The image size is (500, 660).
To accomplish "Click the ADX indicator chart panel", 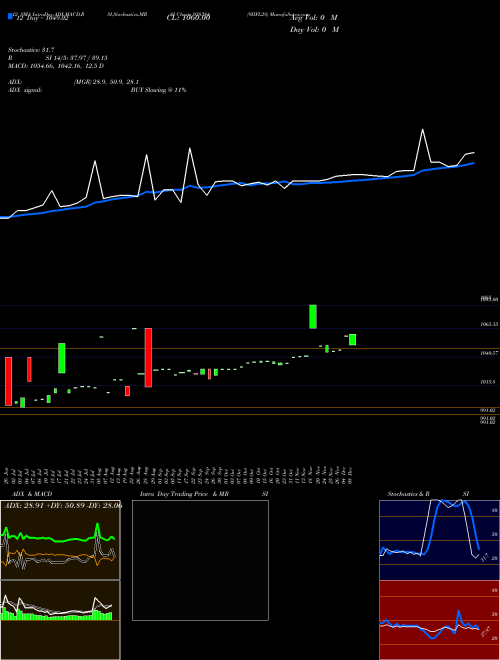I will [x=60, y=539].
